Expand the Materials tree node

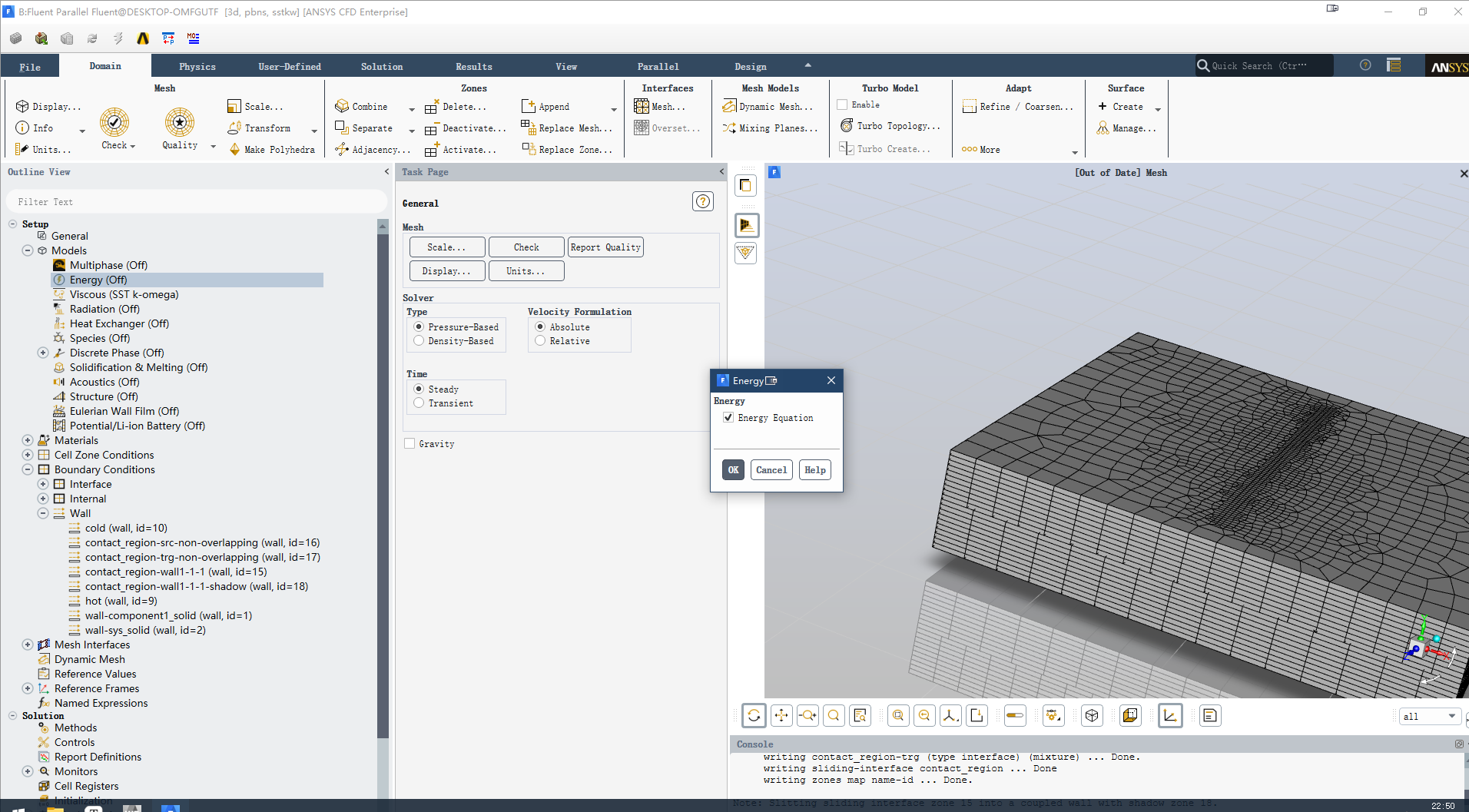tap(28, 440)
